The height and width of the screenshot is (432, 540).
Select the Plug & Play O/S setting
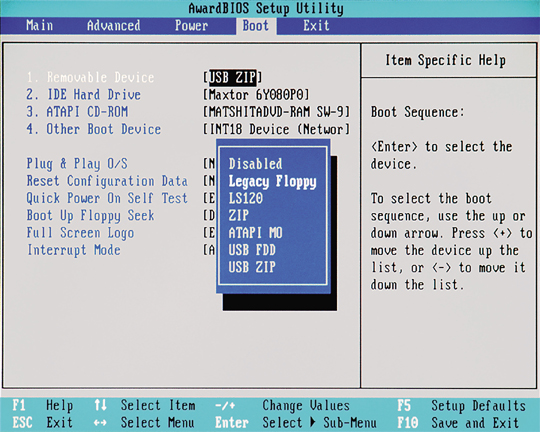77,164
